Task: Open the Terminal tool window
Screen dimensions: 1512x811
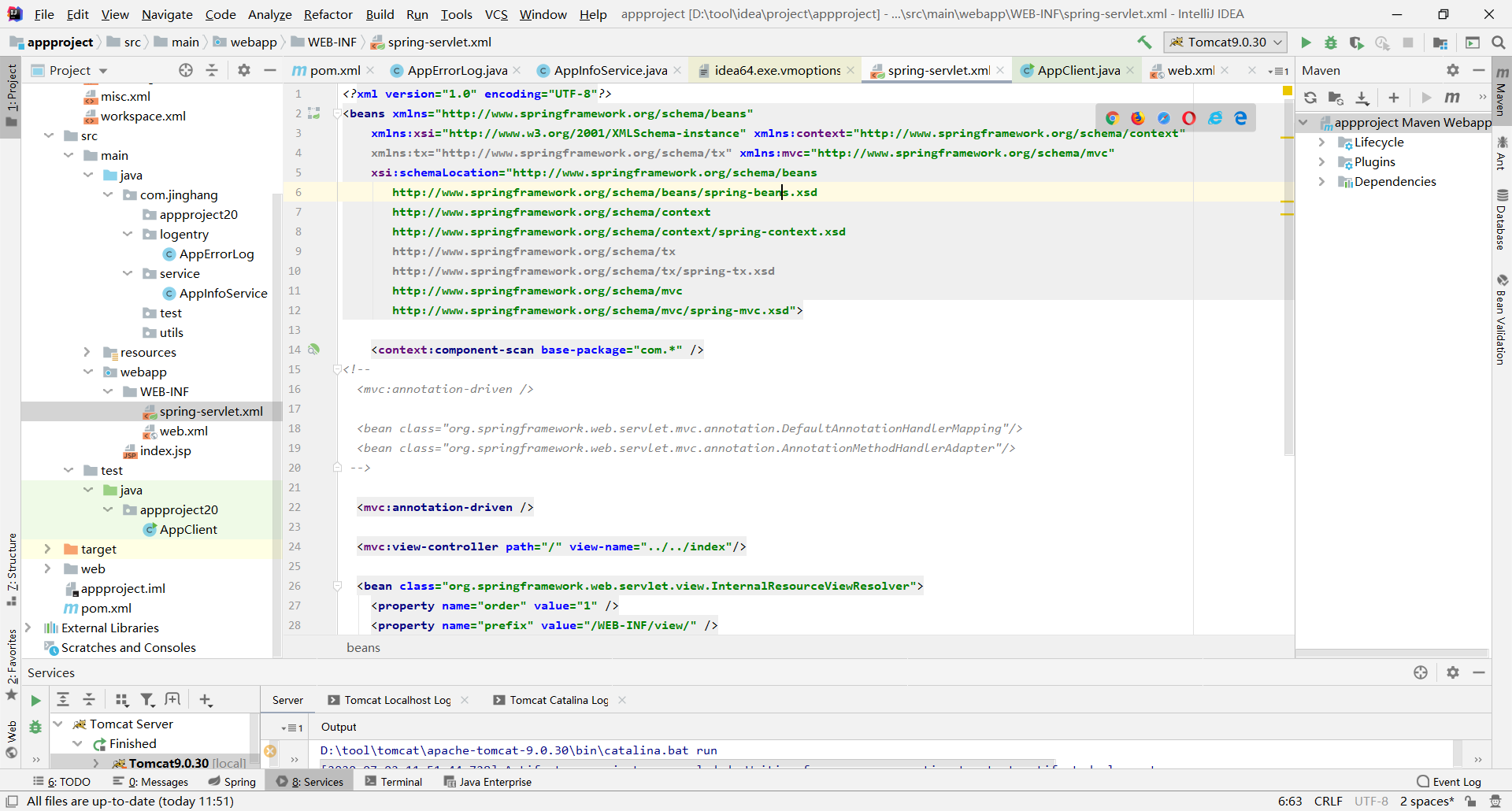Action: click(x=400, y=781)
